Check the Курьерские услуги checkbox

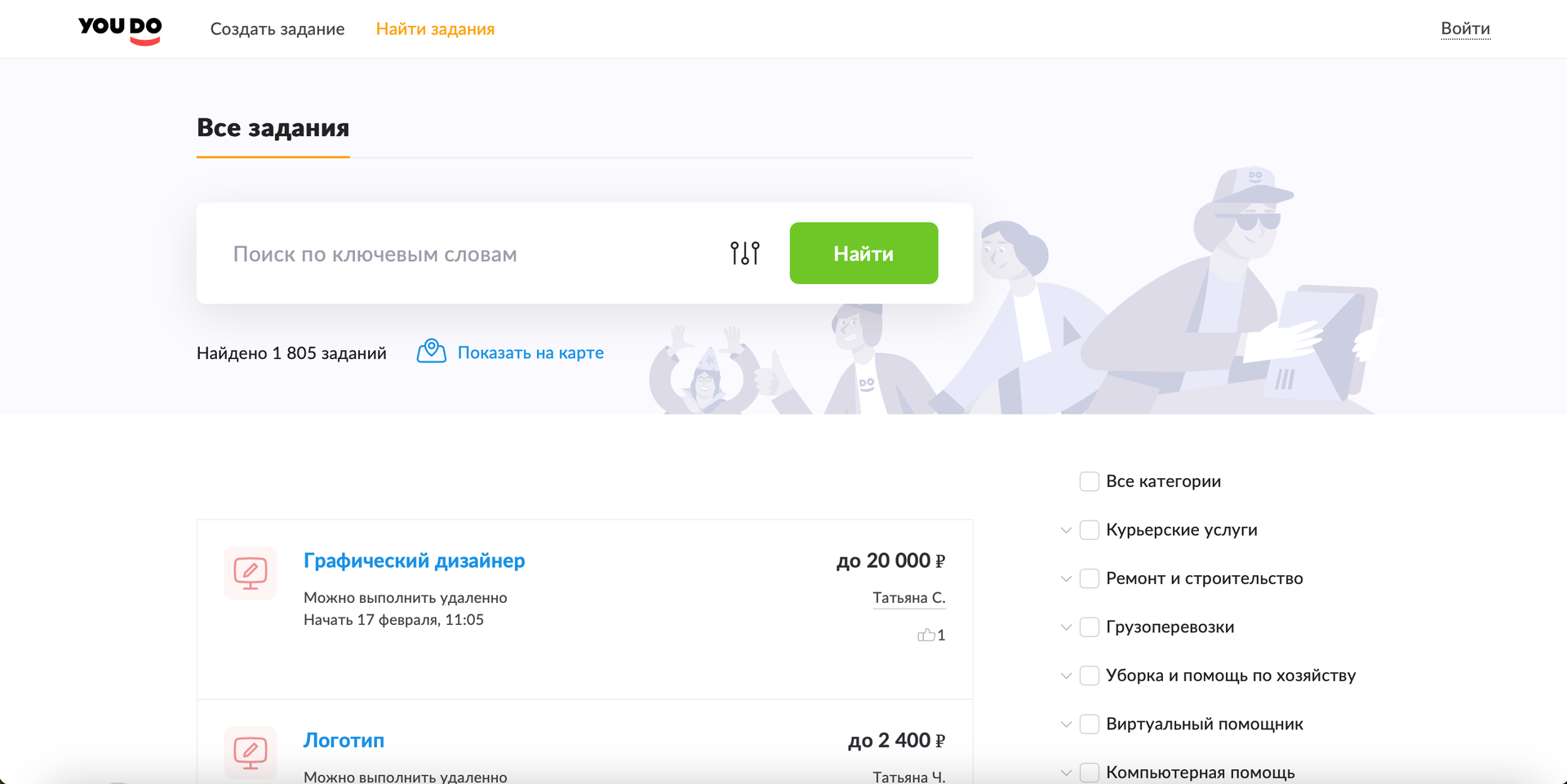[x=1089, y=529]
